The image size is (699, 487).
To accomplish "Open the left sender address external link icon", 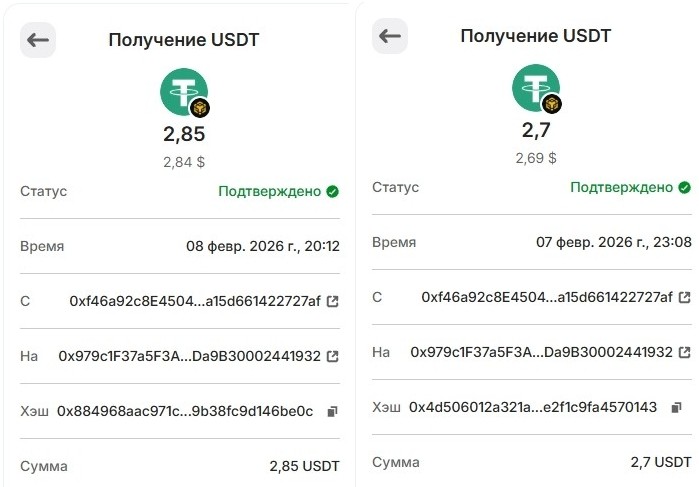I will click(332, 301).
